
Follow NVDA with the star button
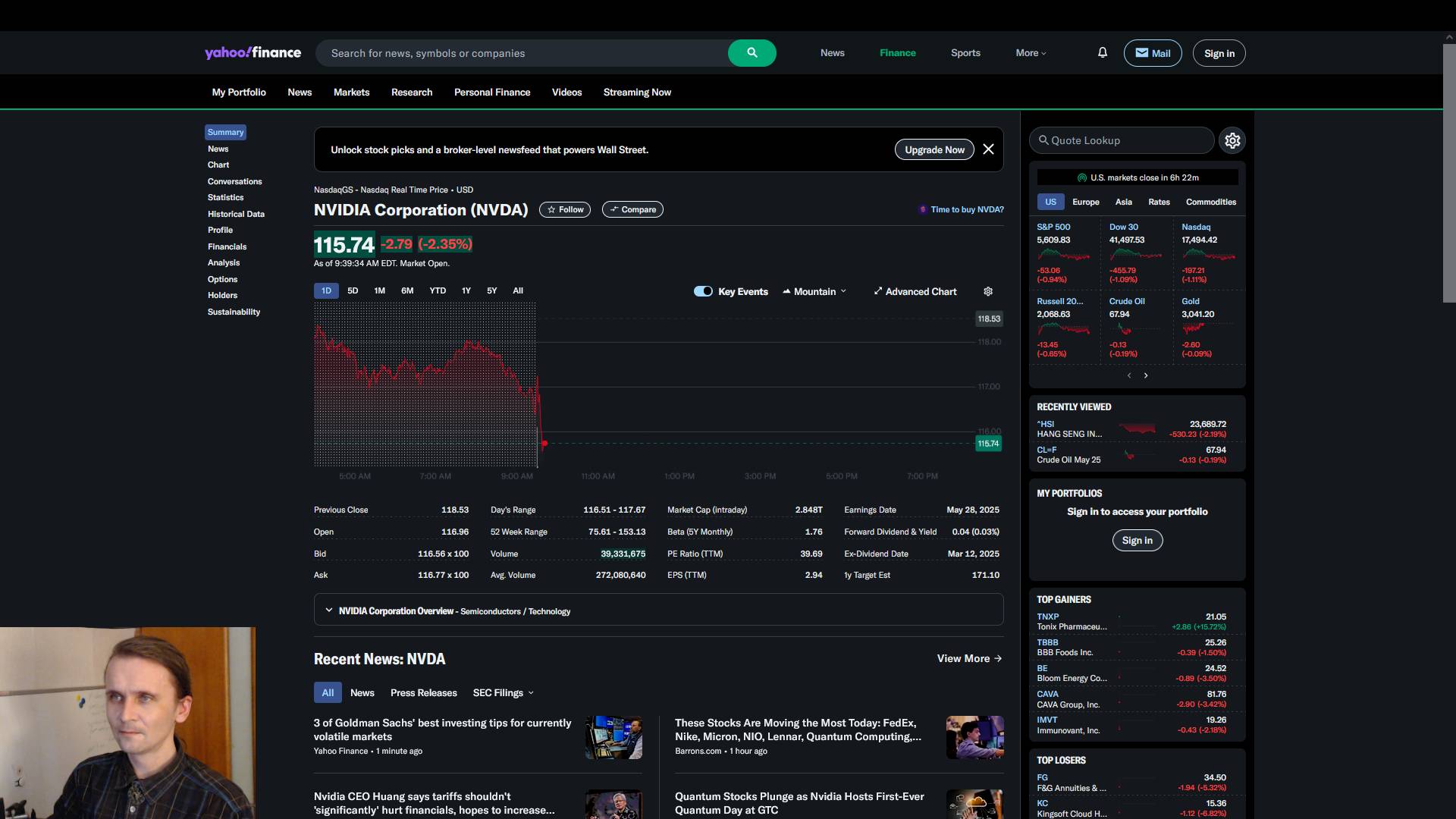(565, 209)
